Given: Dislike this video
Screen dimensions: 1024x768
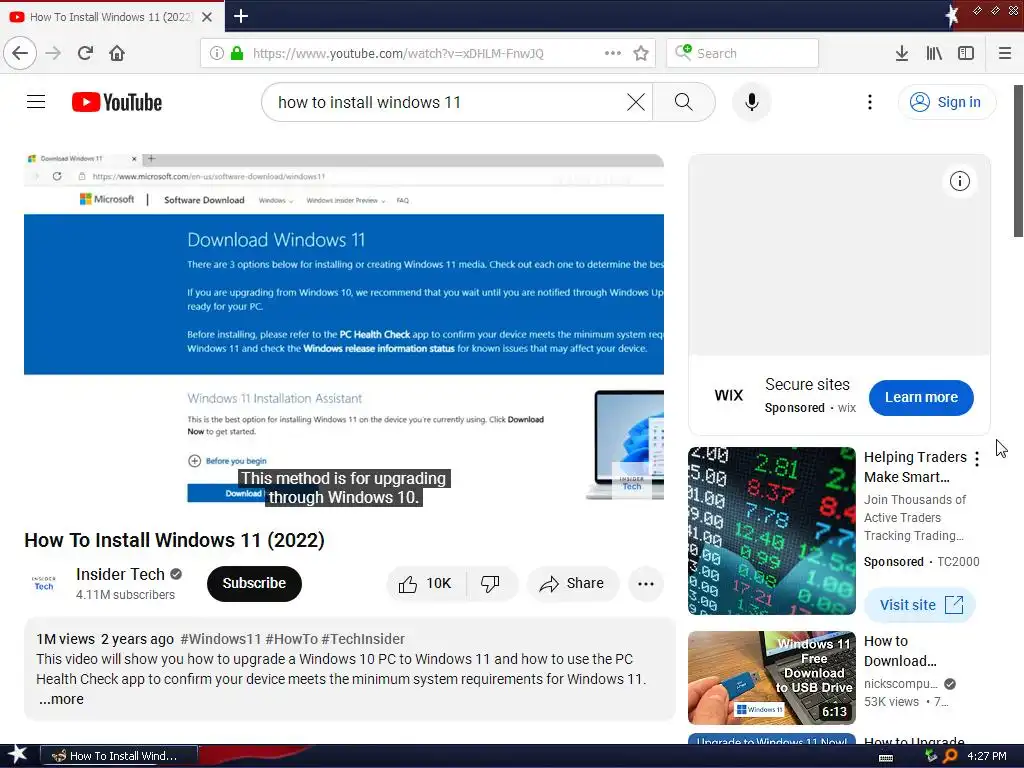Looking at the screenshot, I should [490, 583].
